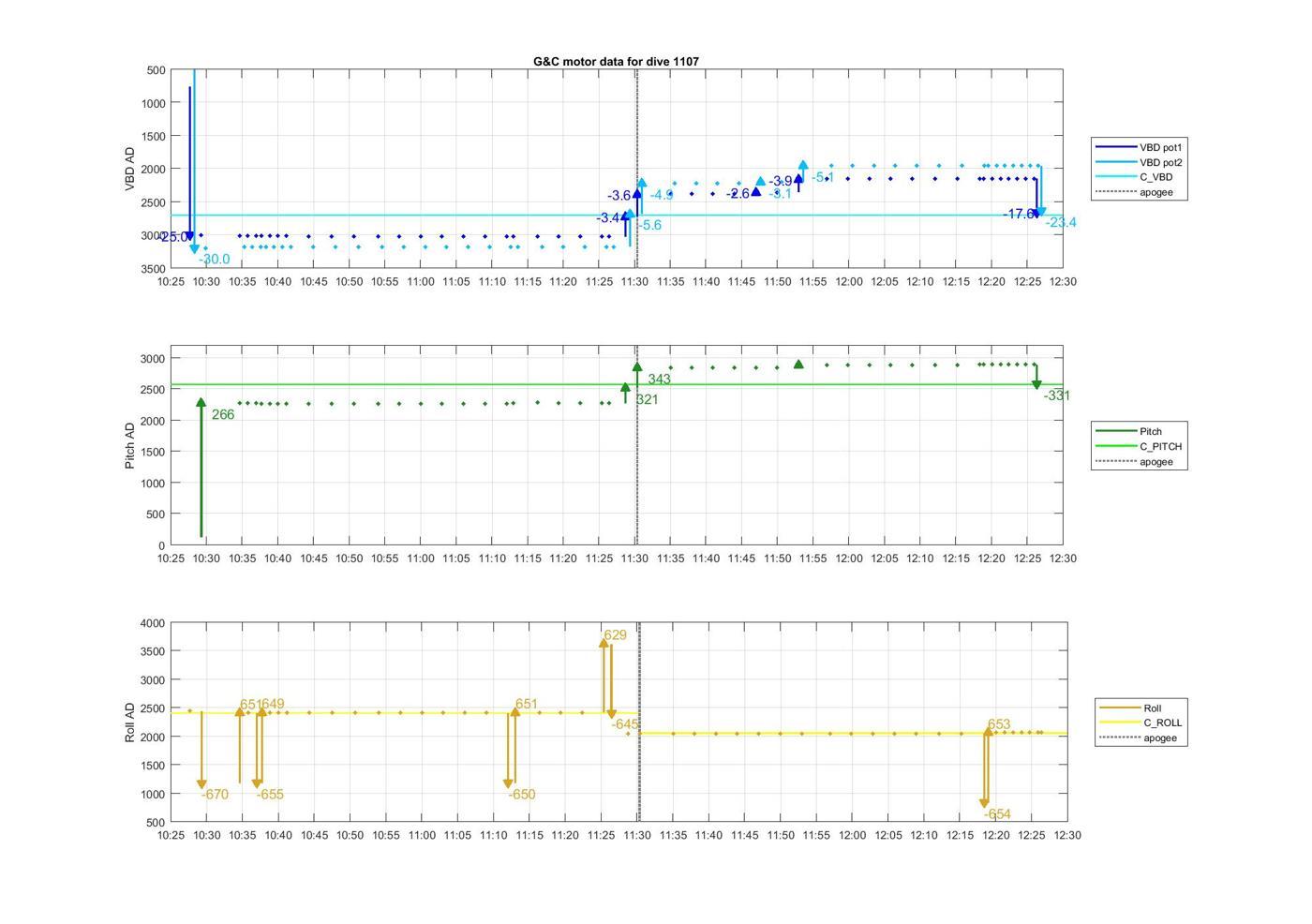Click the "-5.6" VBD data label
This screenshot has height=924, width=1312.
click(649, 225)
